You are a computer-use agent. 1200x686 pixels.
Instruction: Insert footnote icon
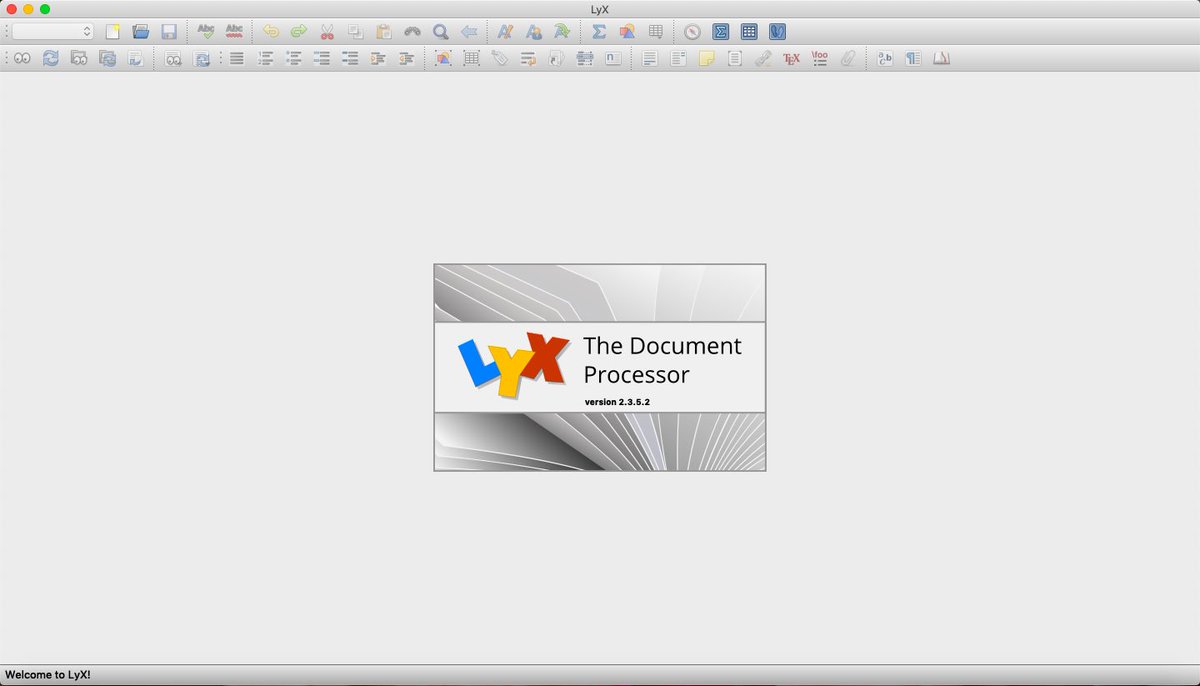tap(650, 59)
